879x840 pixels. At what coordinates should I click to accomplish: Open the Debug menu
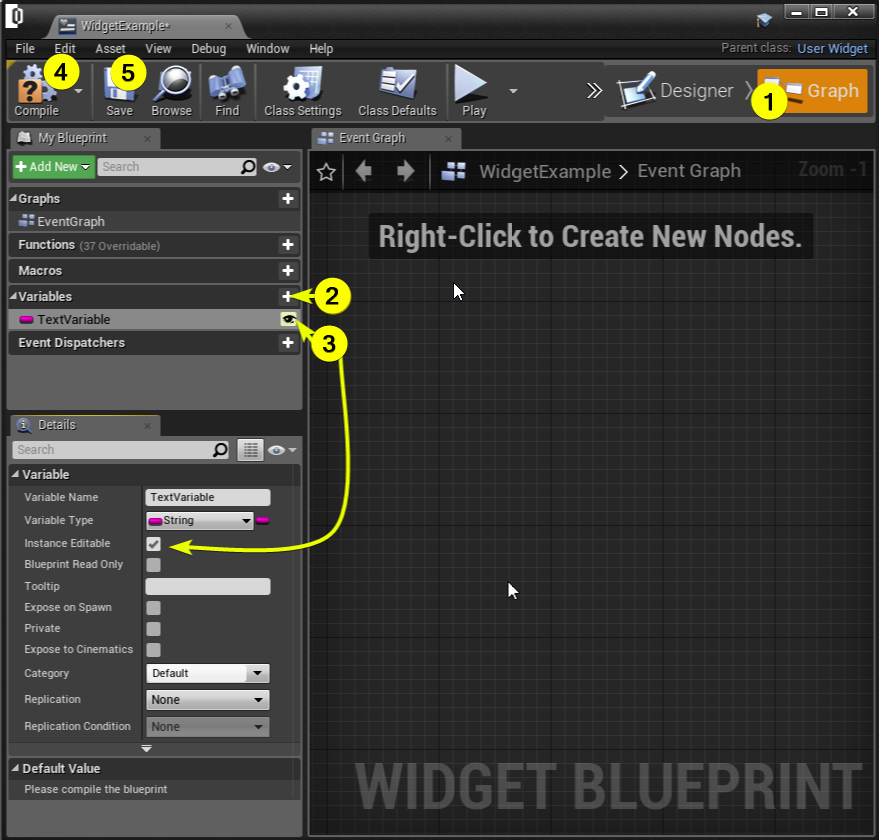pos(208,48)
